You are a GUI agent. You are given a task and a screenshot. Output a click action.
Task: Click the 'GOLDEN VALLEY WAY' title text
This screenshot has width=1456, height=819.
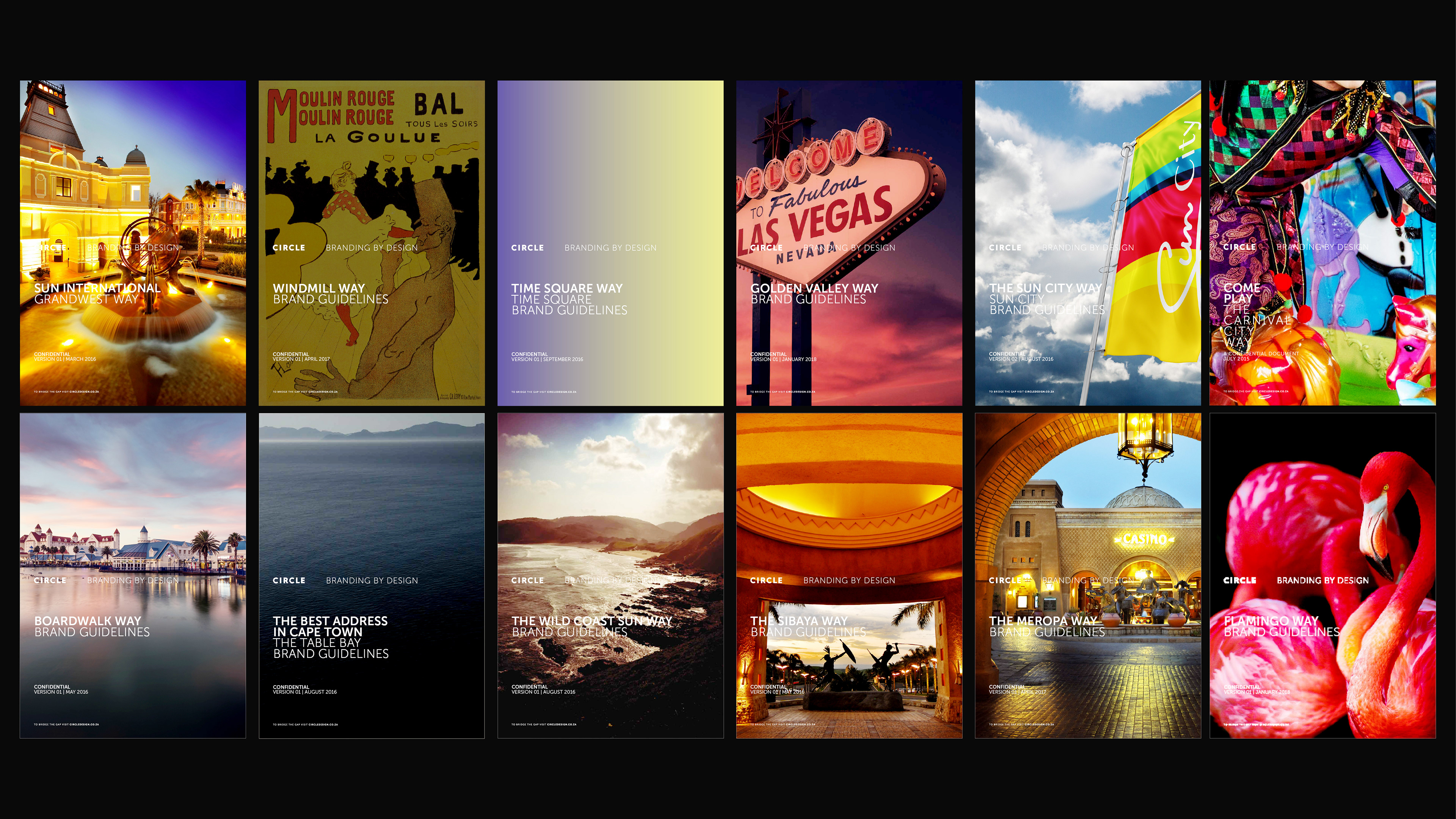tap(814, 288)
